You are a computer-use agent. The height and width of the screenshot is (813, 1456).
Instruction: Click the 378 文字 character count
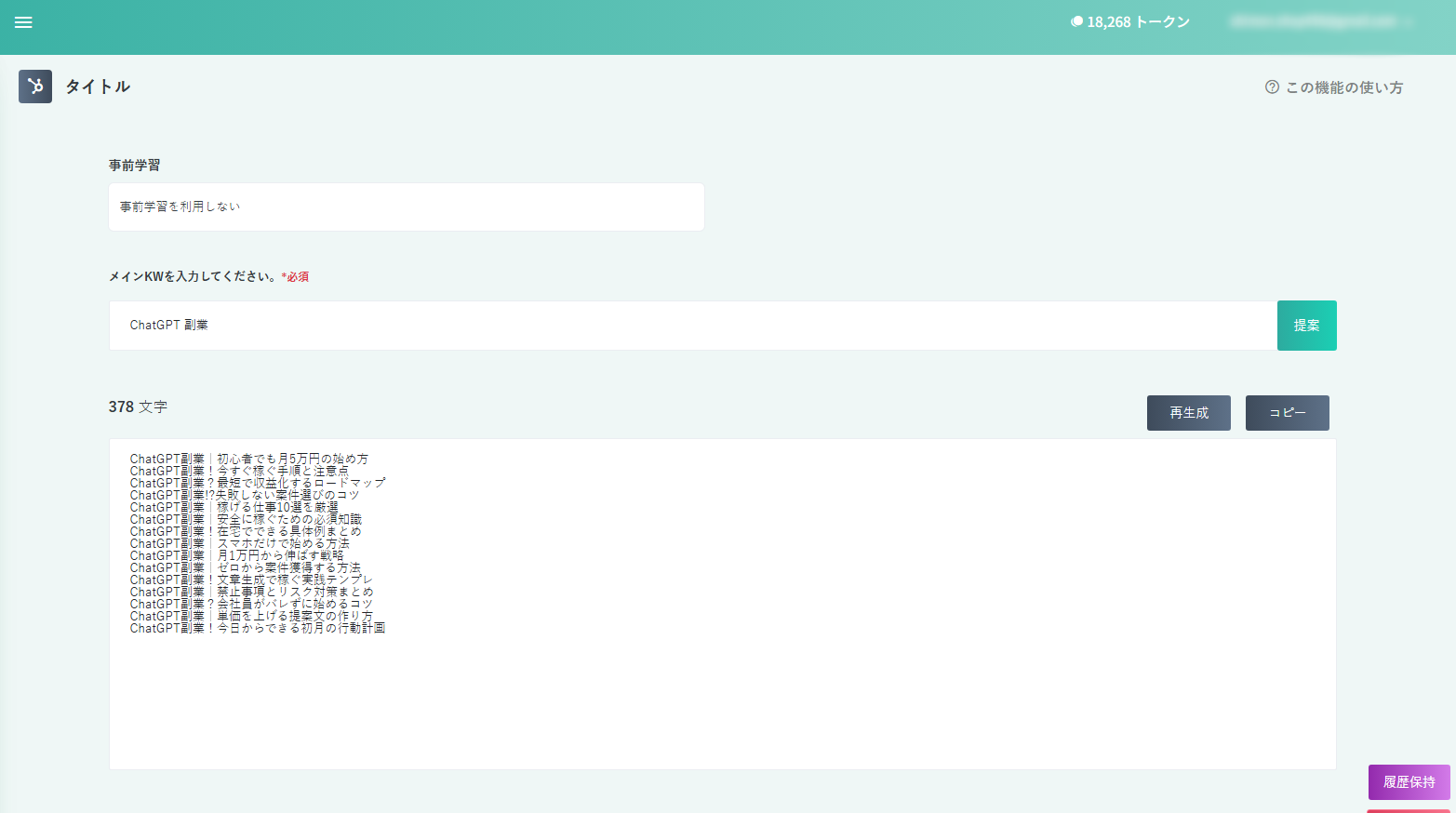[x=138, y=407]
